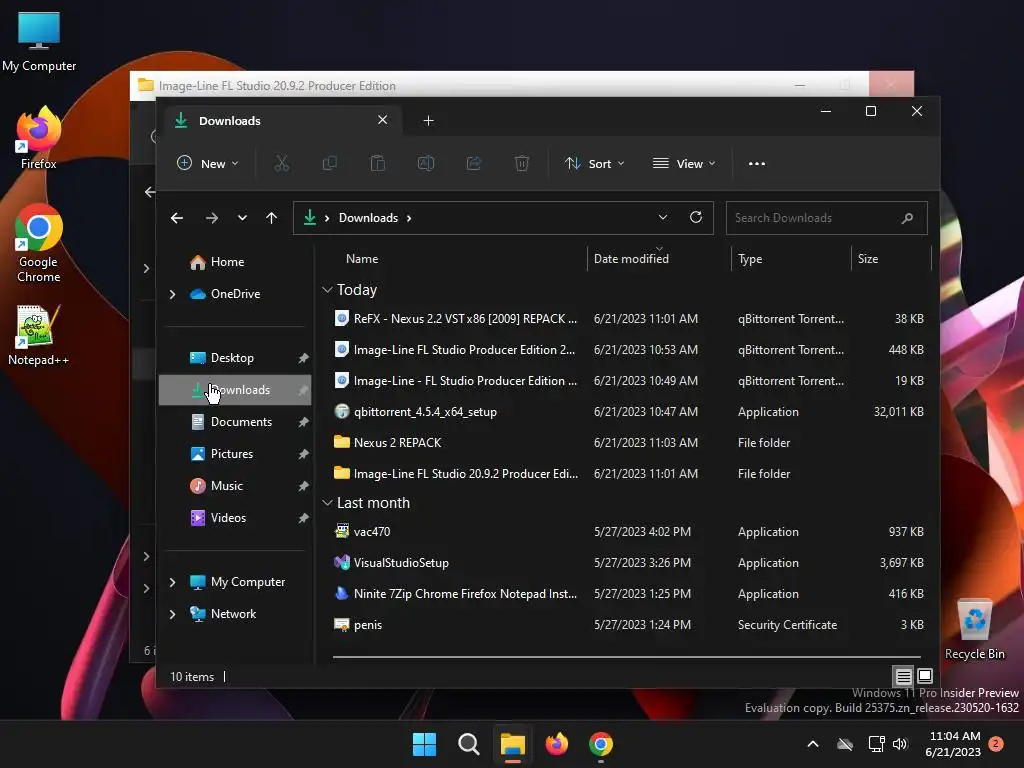Click the volume speaker icon in system tray
The height and width of the screenshot is (768, 1024).
pos(900,744)
